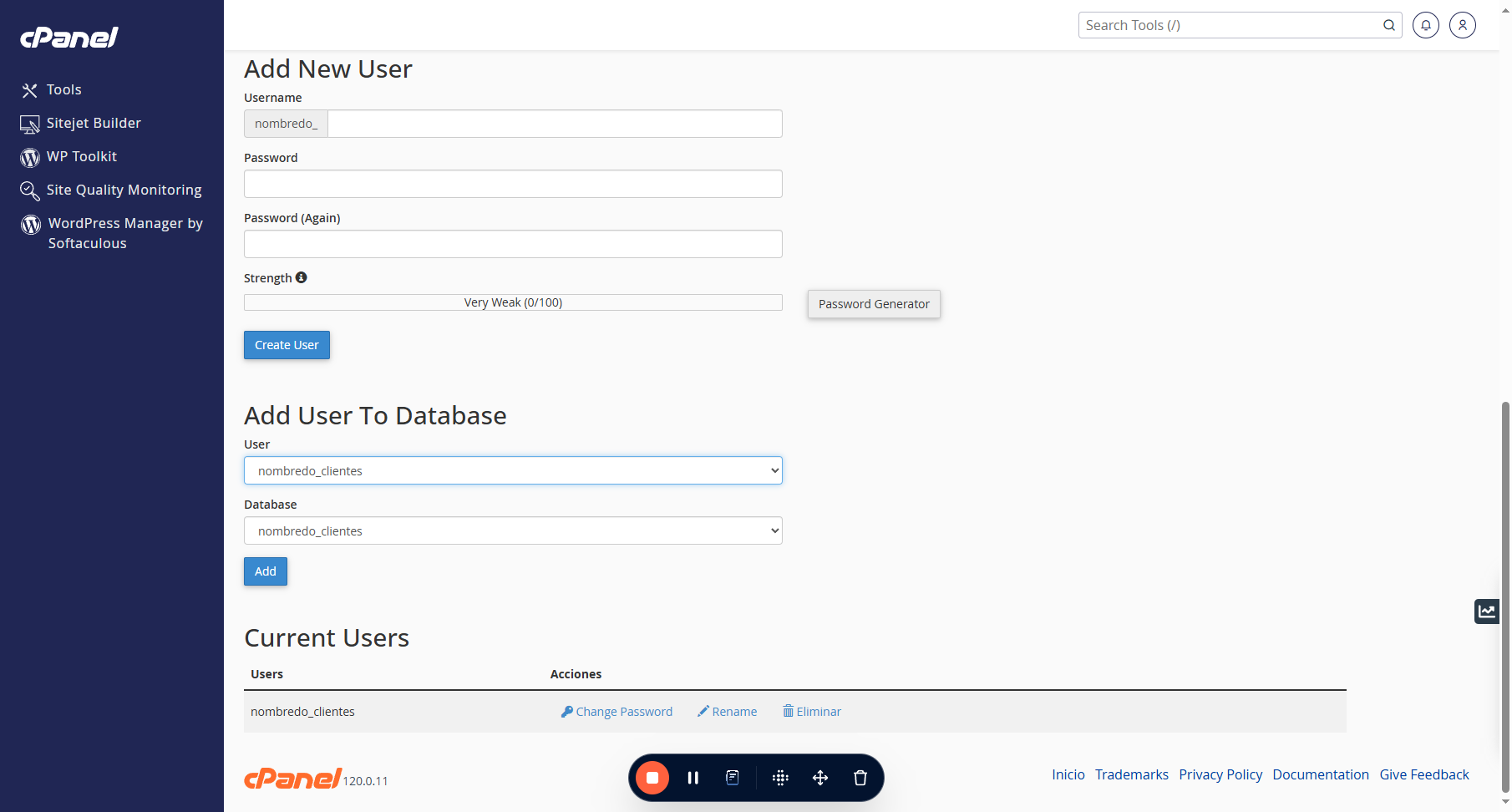Click the Create User button
1512x812 pixels.
[287, 345]
